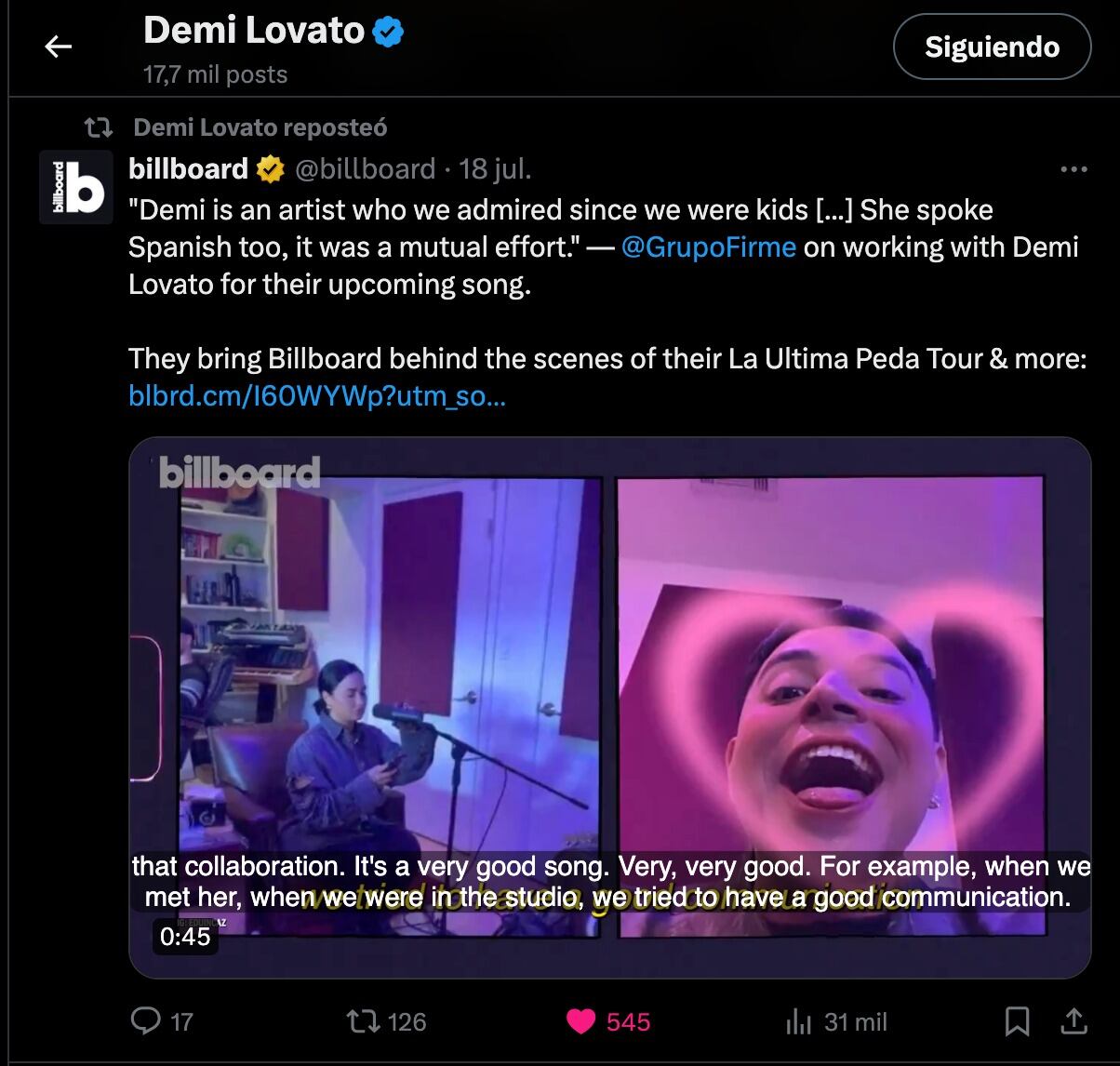Play the billboard video thumbnail
Viewport: 1120px width, 1066px height.
(609, 688)
